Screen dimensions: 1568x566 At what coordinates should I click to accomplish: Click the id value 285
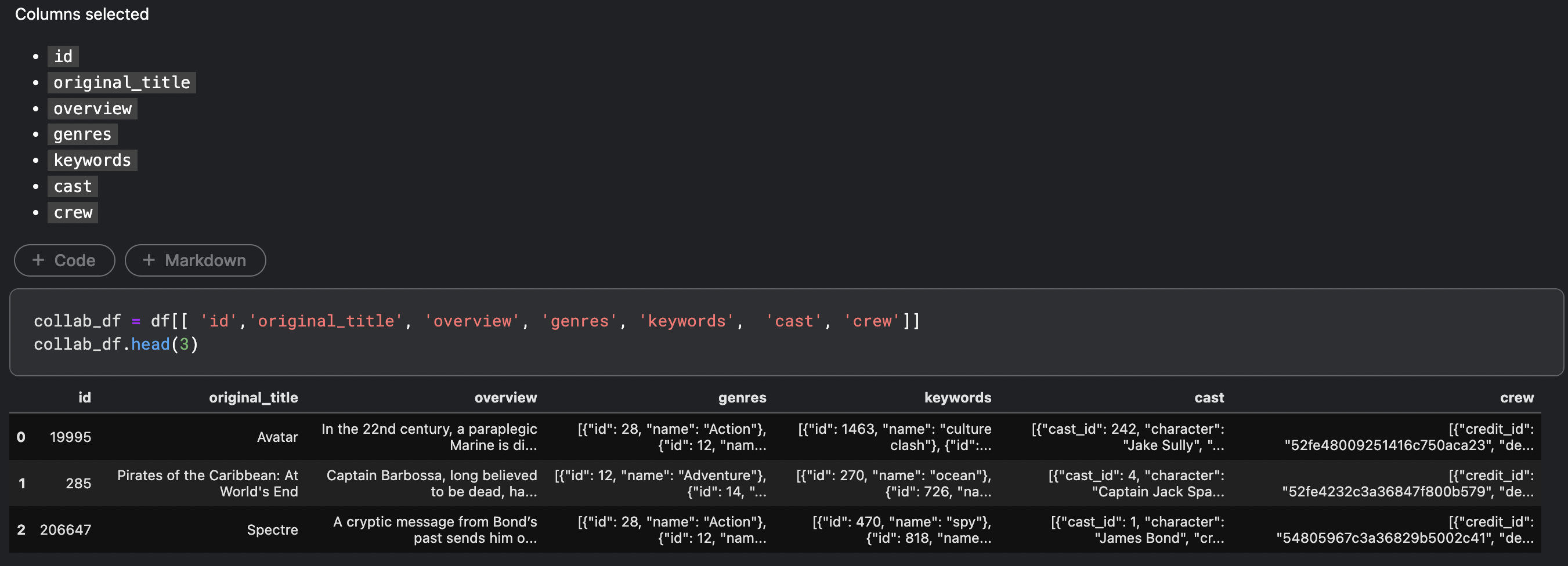78,483
